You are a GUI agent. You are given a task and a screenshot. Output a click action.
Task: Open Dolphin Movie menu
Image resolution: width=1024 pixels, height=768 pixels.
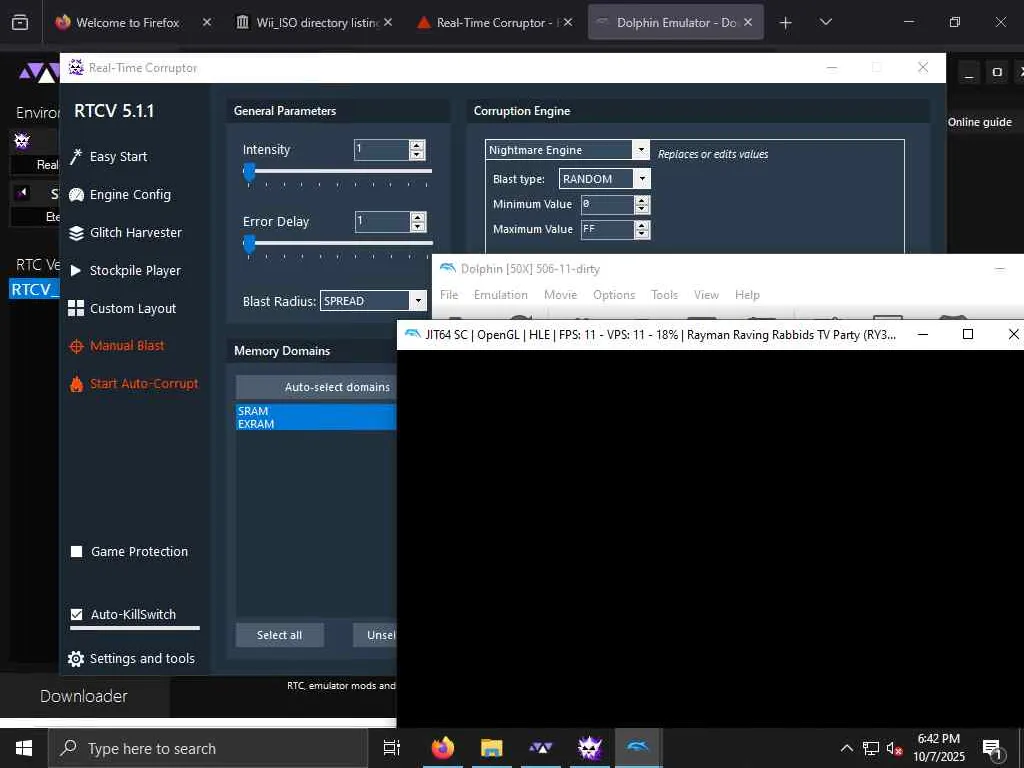coord(560,295)
